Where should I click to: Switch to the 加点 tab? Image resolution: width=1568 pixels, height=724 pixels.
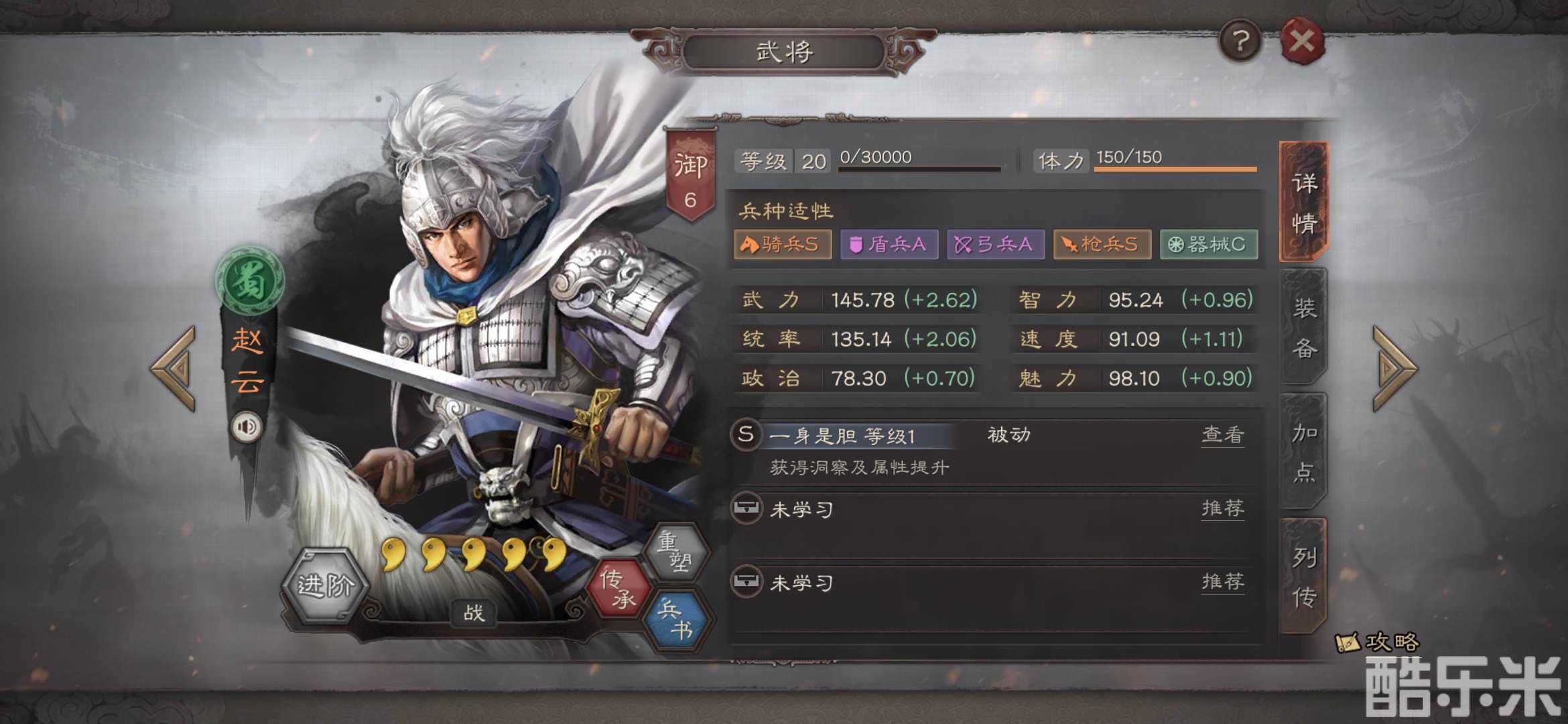[1304, 452]
